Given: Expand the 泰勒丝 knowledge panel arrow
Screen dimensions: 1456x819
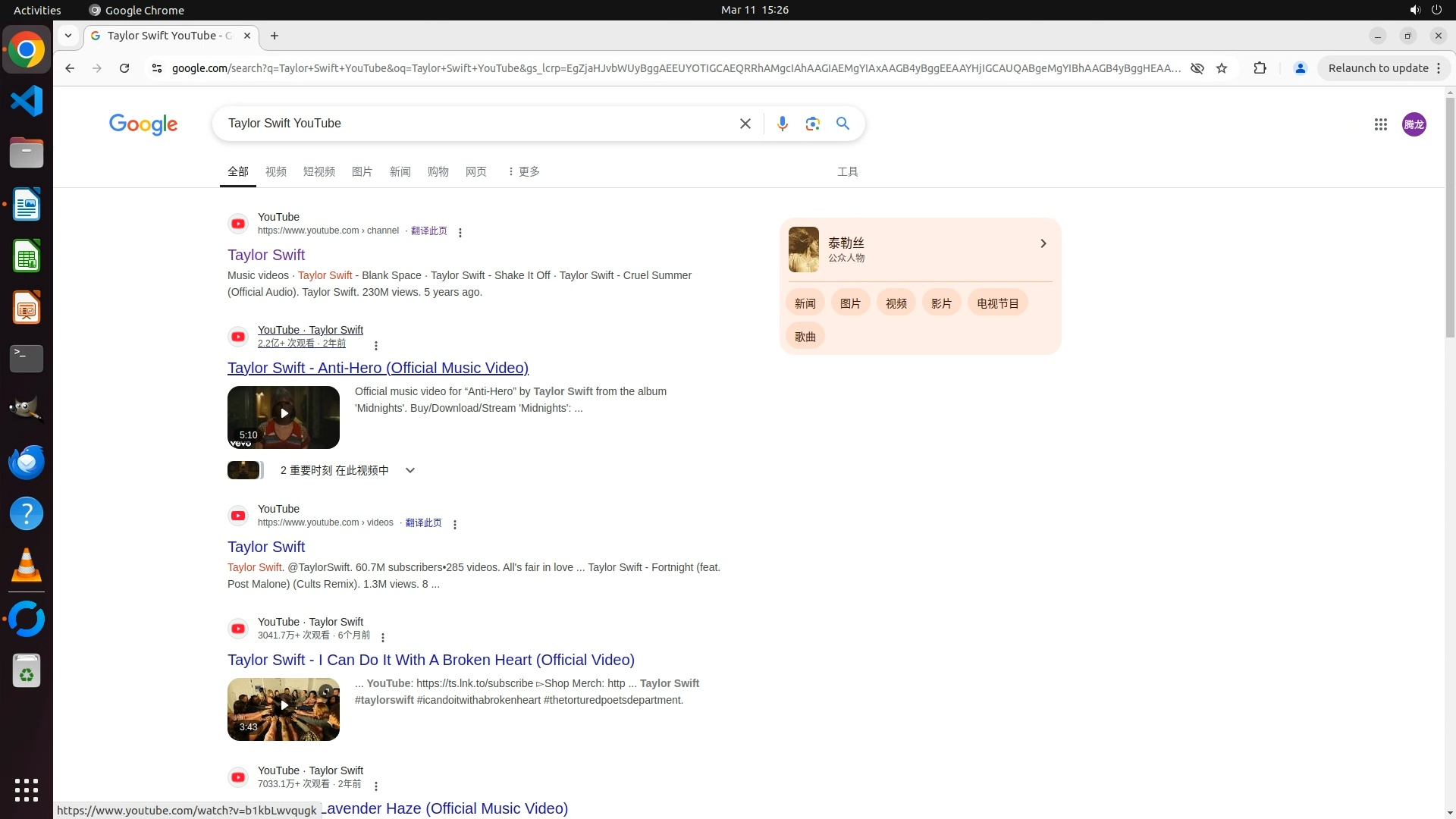Looking at the screenshot, I should click(1043, 243).
